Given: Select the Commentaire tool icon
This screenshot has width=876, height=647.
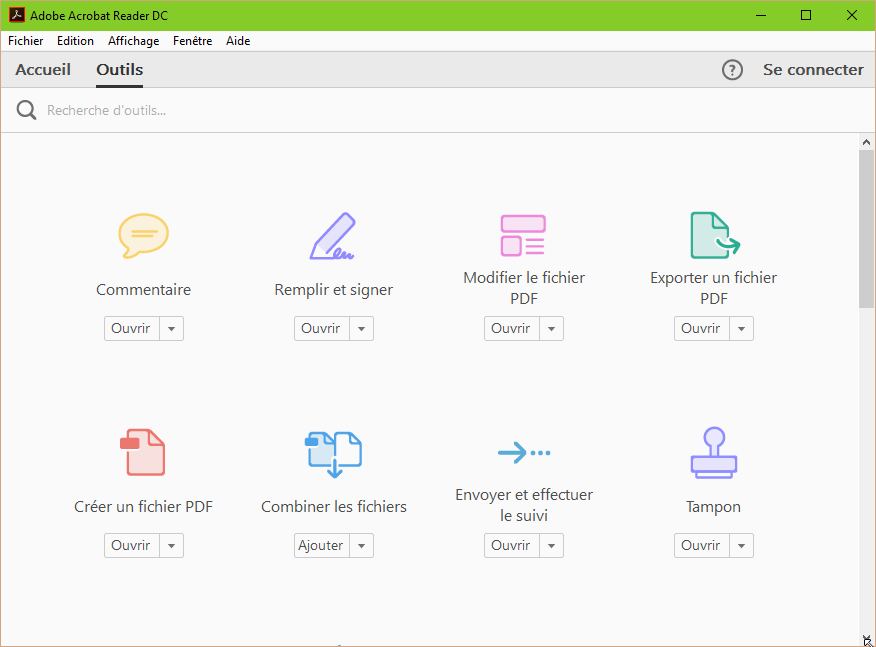Looking at the screenshot, I should pos(143,236).
